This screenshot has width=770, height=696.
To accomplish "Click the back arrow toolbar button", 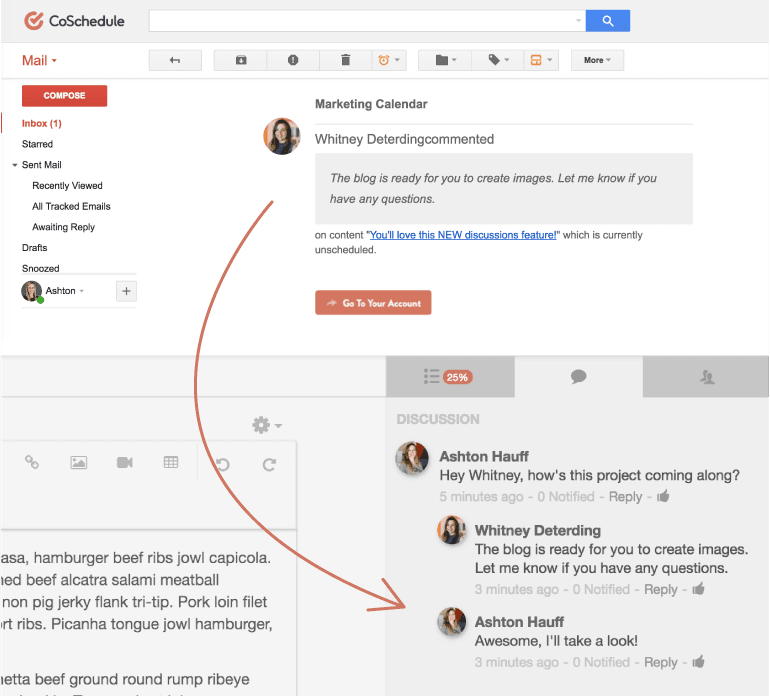I will click(x=175, y=60).
